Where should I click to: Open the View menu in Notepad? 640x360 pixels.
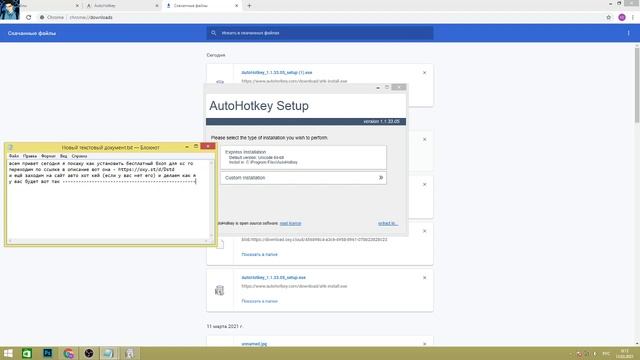(63, 156)
